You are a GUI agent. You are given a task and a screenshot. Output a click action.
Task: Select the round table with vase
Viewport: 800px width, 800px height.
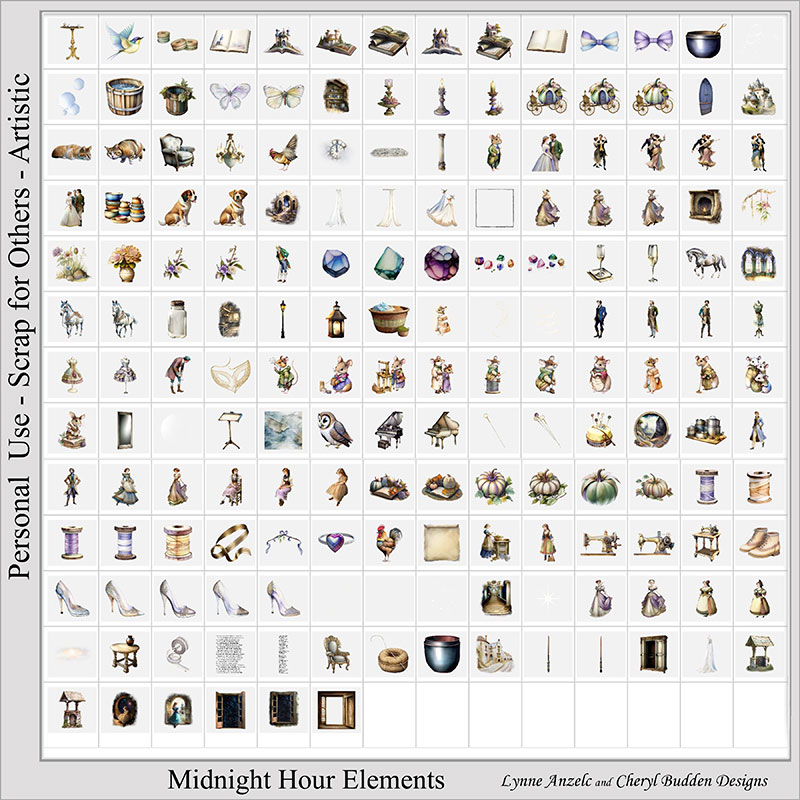click(124, 654)
